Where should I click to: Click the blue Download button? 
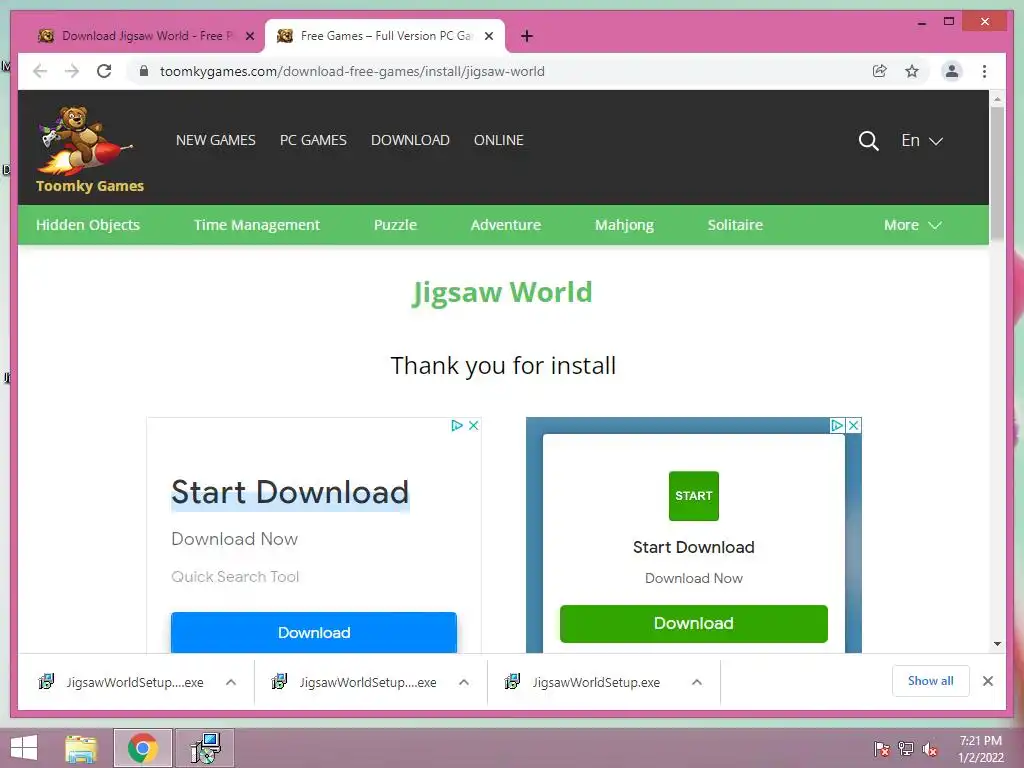click(313, 632)
